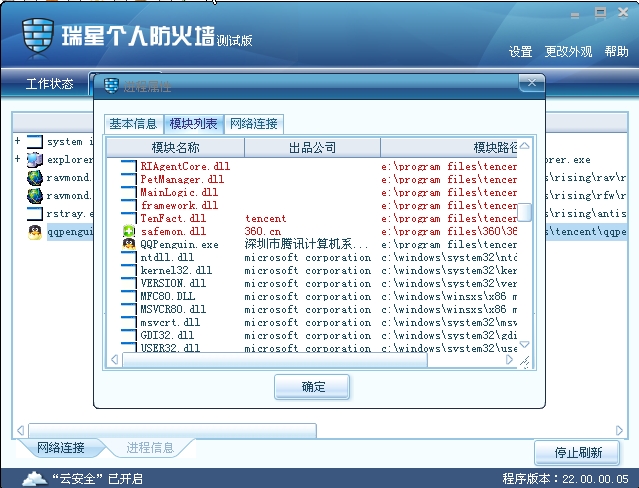Screen dimensions: 639x488
Task: Click the main window scroll-left arrow
Action: point(20,430)
